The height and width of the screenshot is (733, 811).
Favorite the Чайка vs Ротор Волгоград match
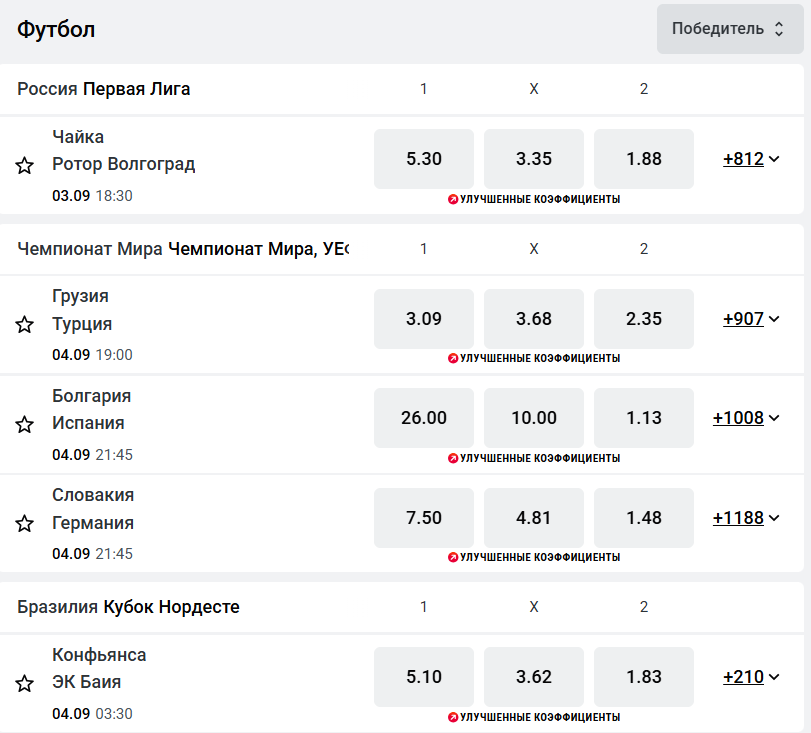[x=25, y=165]
